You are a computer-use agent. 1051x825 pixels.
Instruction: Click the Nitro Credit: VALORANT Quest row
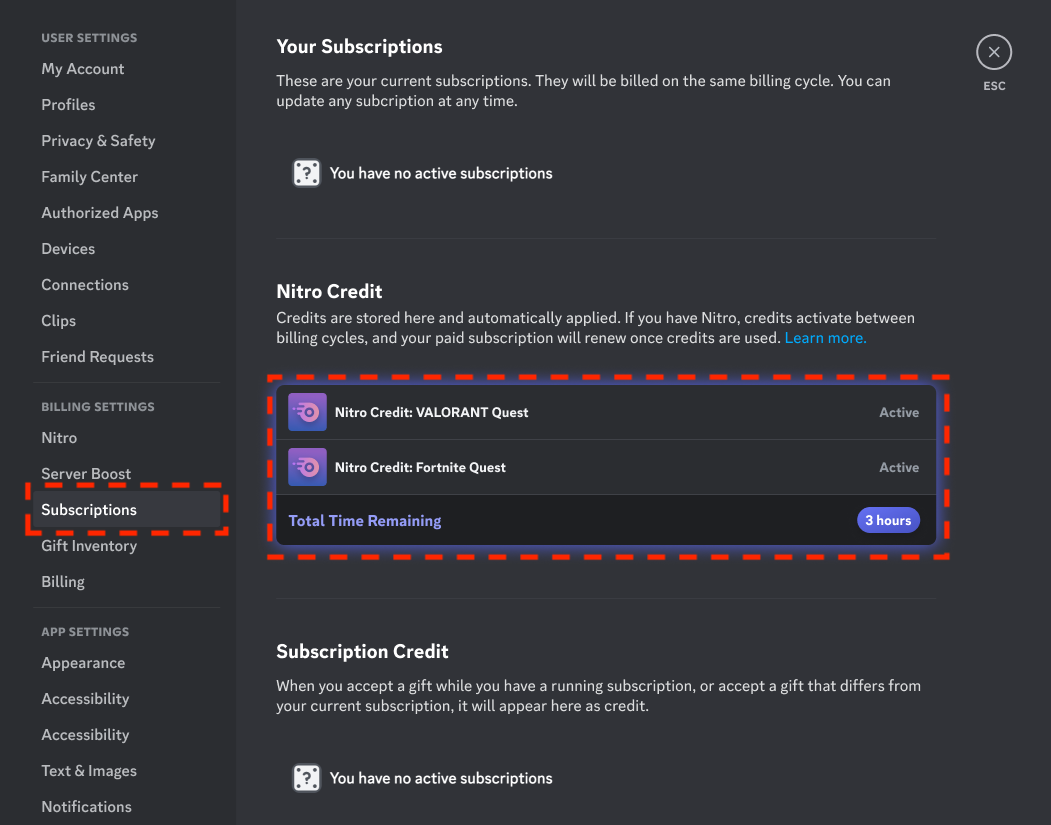point(606,412)
